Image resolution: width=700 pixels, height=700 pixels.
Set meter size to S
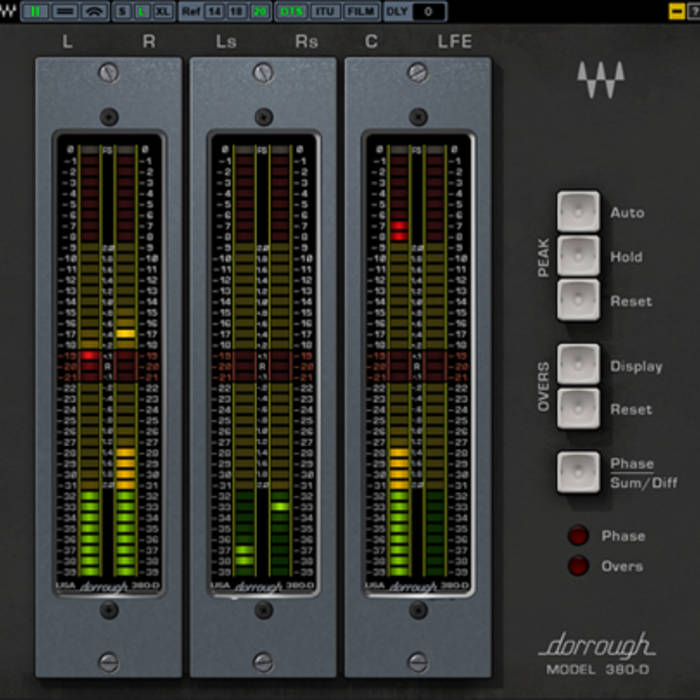123,11
